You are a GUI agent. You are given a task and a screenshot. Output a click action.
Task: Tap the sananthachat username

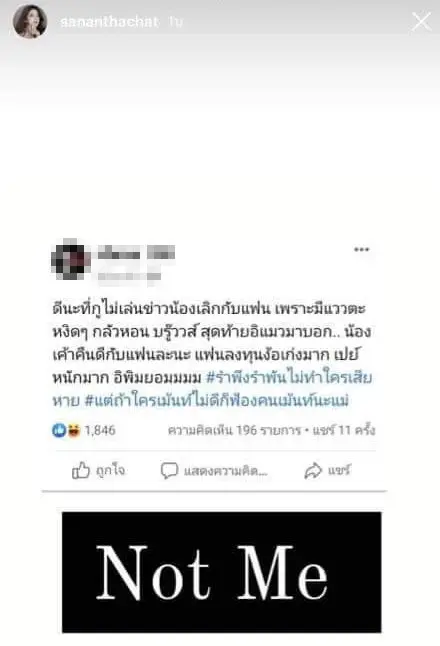coord(110,21)
